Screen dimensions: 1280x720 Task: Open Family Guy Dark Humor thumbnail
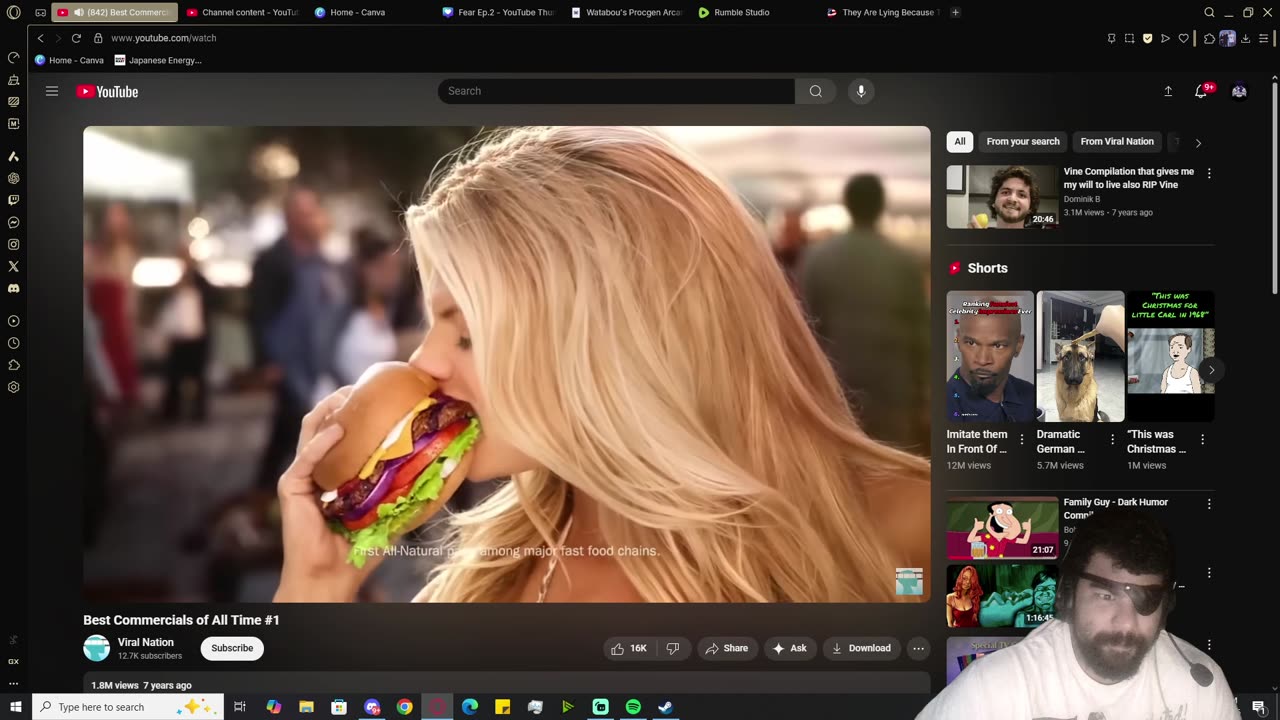click(1002, 527)
